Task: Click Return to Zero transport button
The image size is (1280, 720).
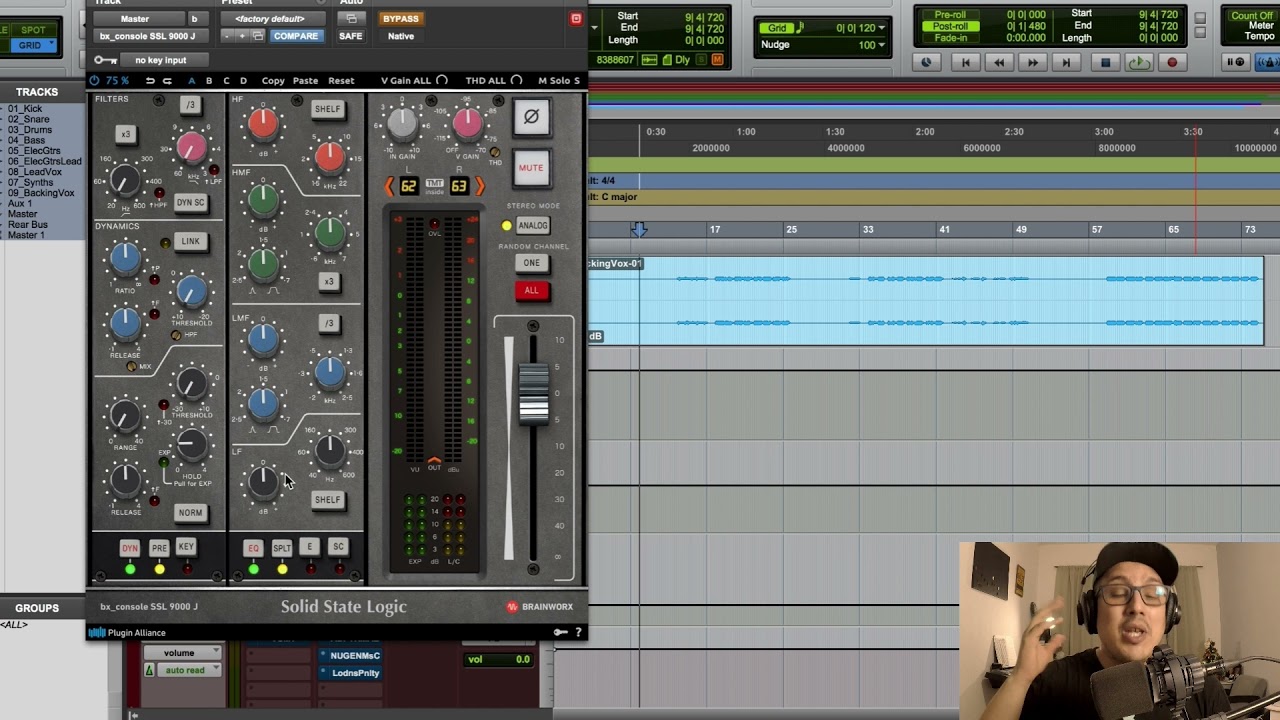Action: pos(965,62)
